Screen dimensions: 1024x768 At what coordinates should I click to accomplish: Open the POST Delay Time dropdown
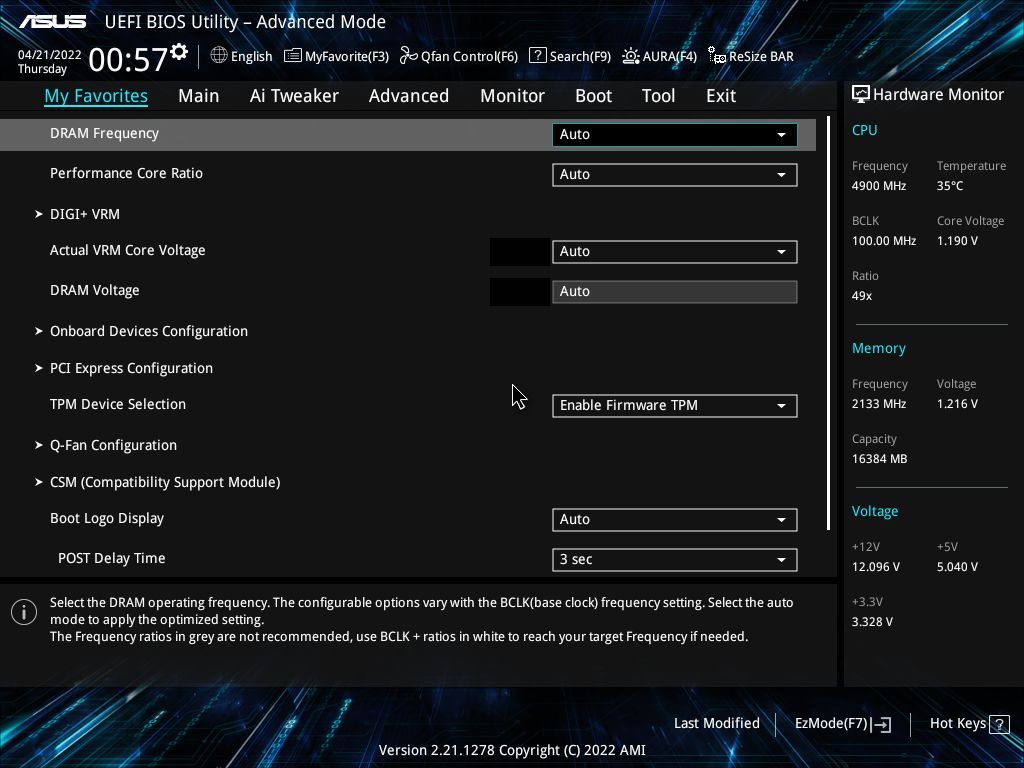(x=675, y=560)
